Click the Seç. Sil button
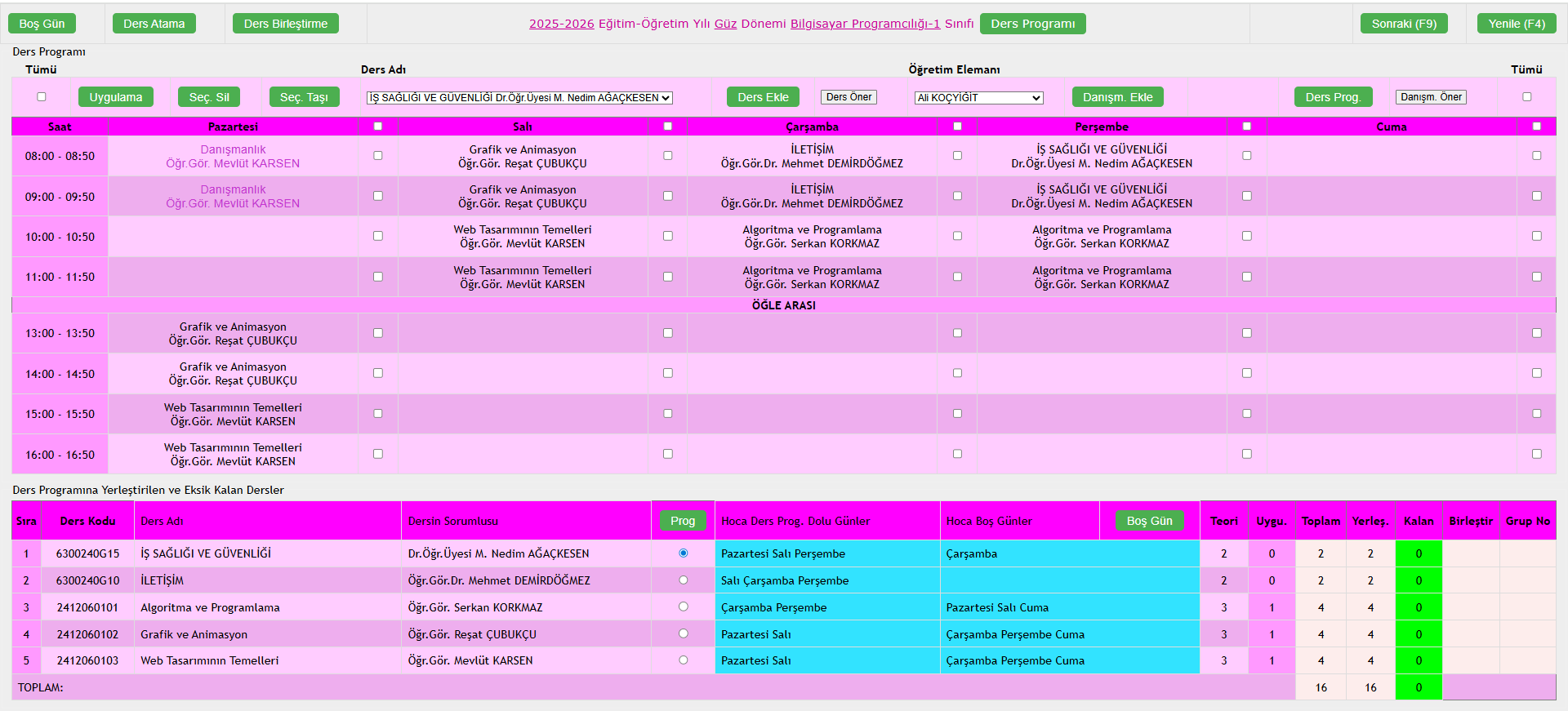The image size is (1568, 711). point(209,97)
